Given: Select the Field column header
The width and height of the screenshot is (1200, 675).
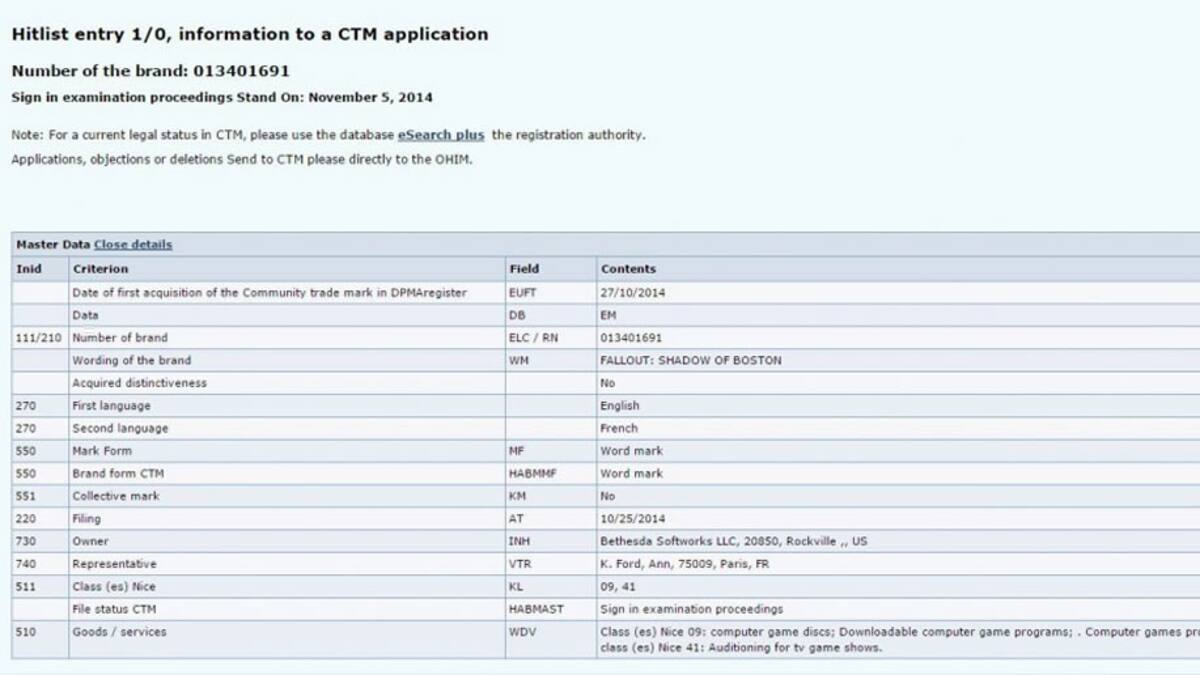Looking at the screenshot, I should coord(523,269).
